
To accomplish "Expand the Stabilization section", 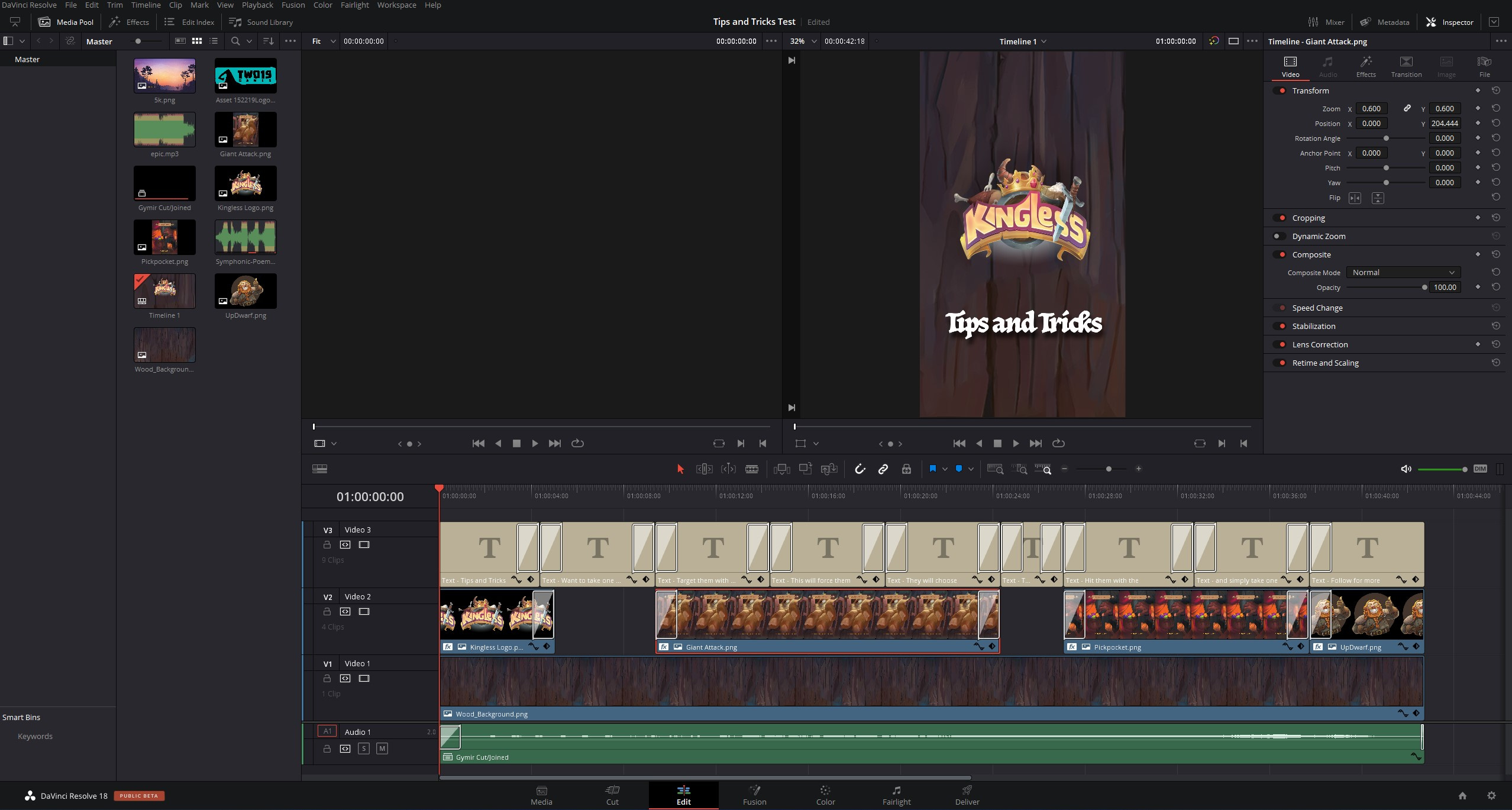I will click(x=1313, y=326).
